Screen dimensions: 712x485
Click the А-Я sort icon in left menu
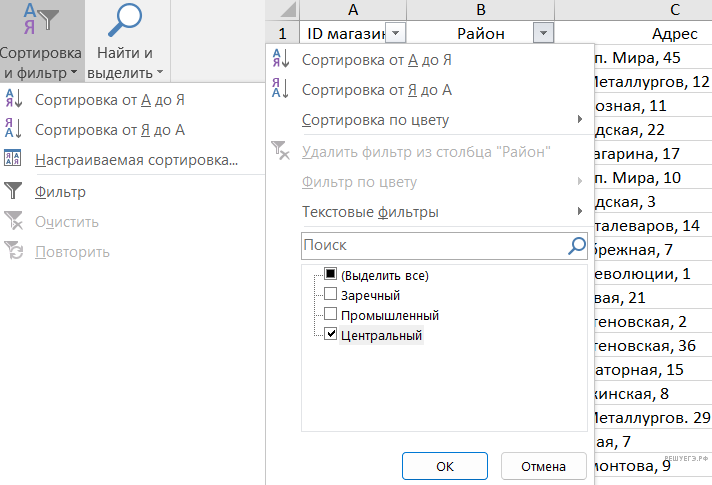14,99
